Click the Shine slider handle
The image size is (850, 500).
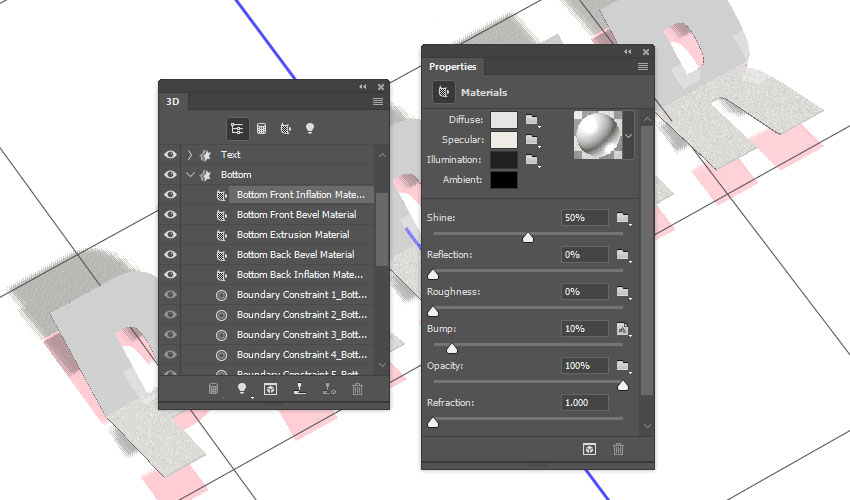click(528, 238)
